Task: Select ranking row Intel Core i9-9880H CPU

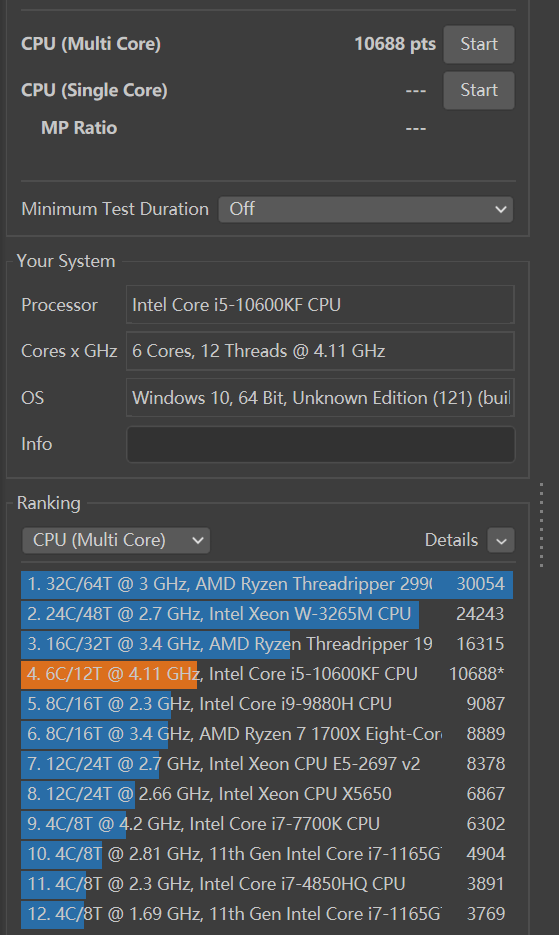Action: (267, 704)
